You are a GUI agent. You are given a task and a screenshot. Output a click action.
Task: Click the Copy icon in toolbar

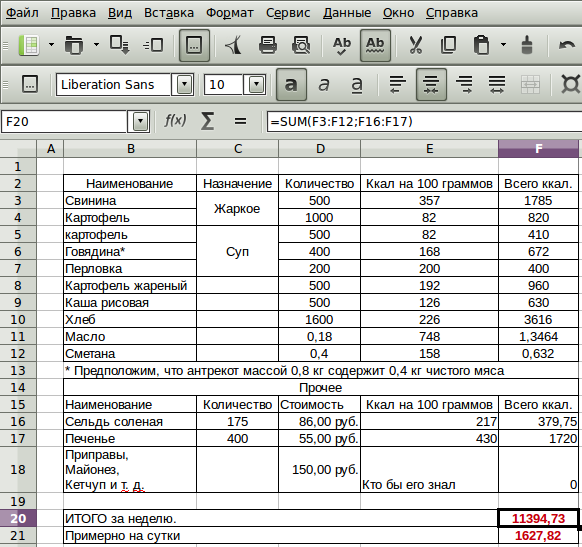coord(448,45)
